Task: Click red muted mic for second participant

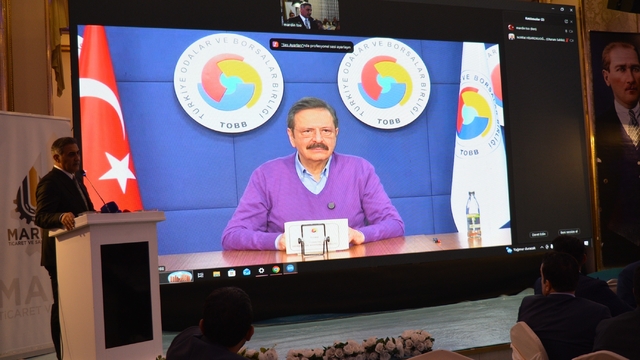Action: coord(567,40)
